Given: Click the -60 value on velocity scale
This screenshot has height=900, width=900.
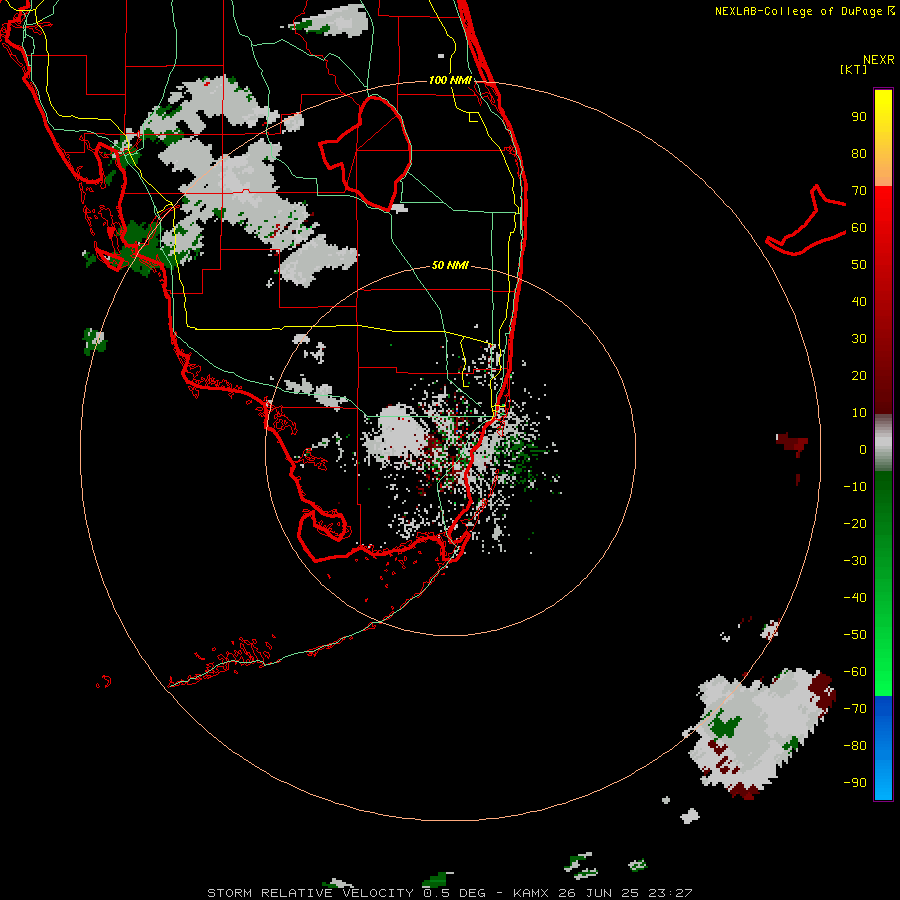Looking at the screenshot, I should click(x=855, y=672).
